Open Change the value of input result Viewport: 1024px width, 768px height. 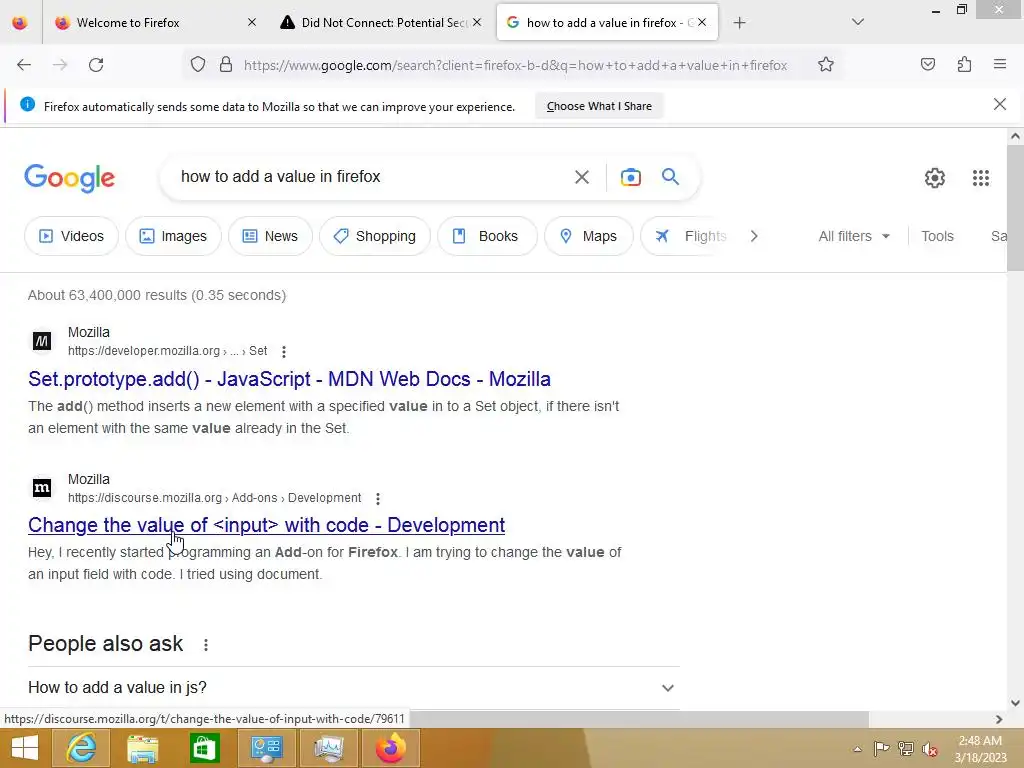[x=266, y=525]
